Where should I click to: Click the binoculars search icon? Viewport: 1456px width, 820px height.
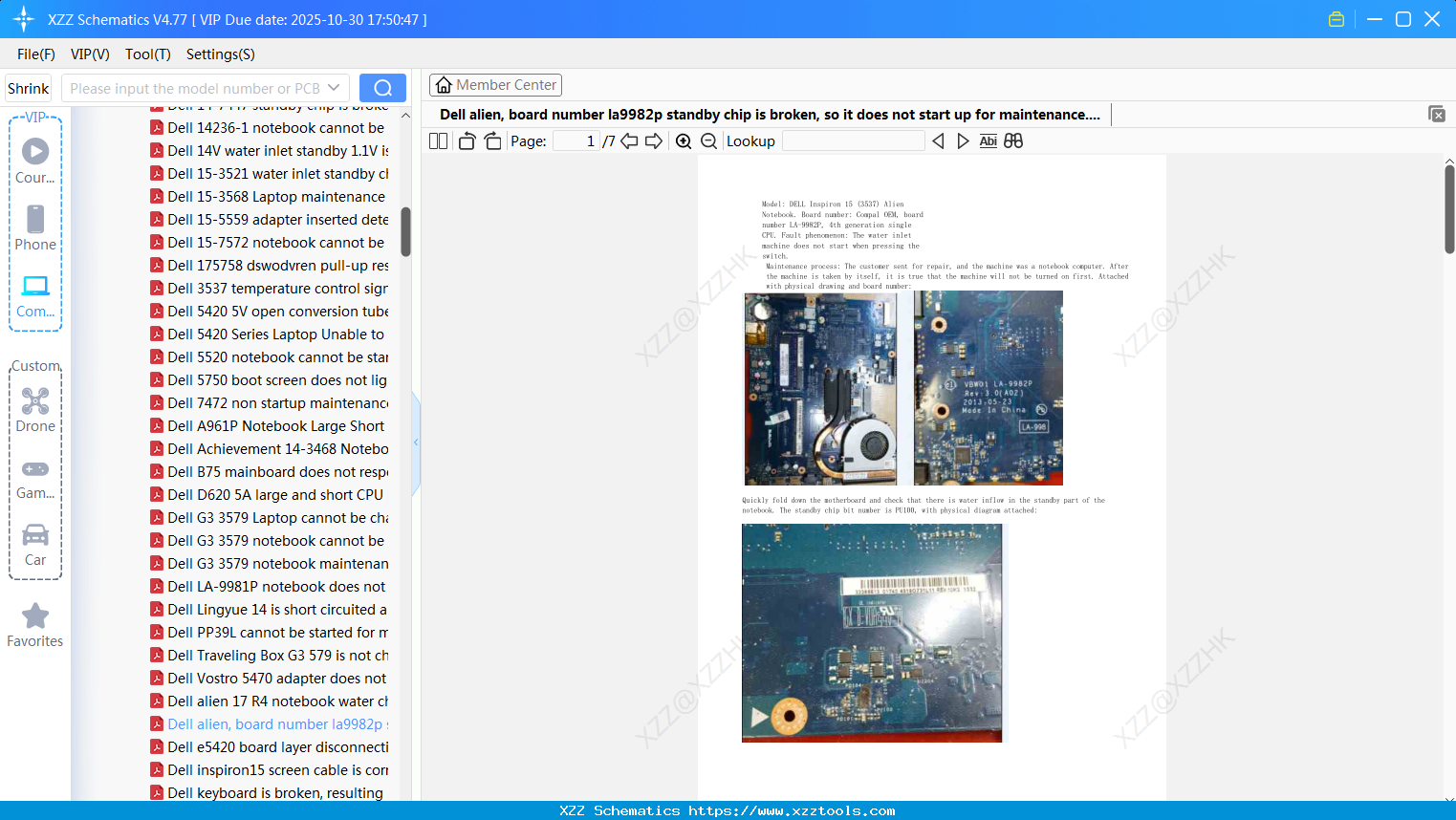pos(1013,141)
